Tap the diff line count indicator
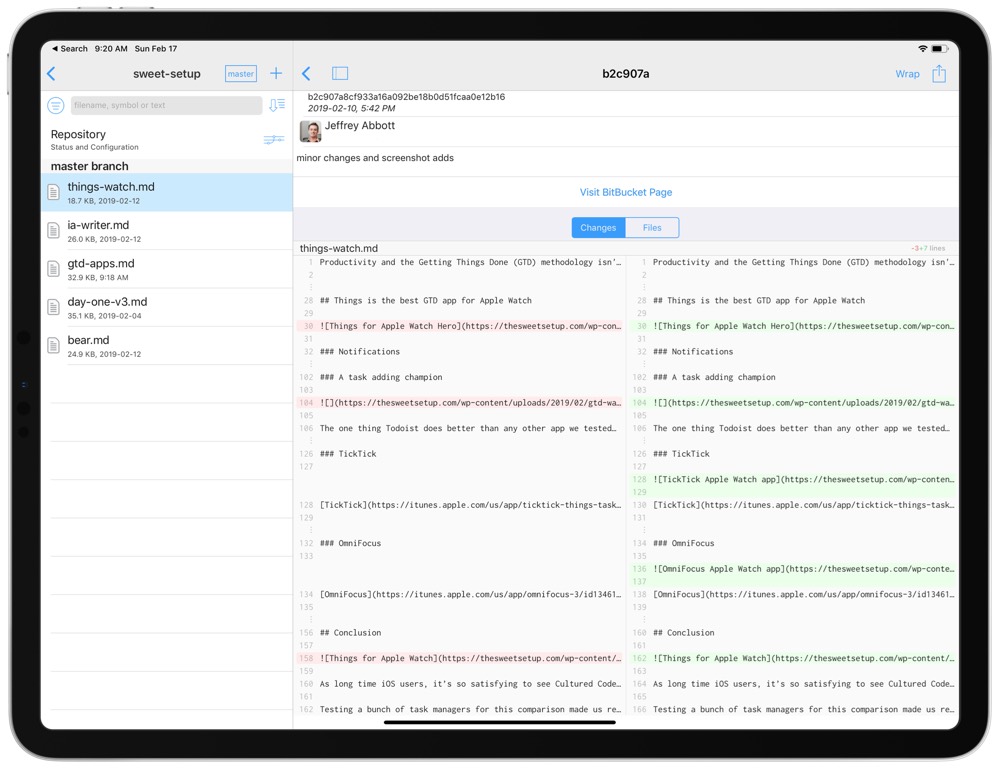The width and height of the screenshot is (1000, 770). pos(928,248)
